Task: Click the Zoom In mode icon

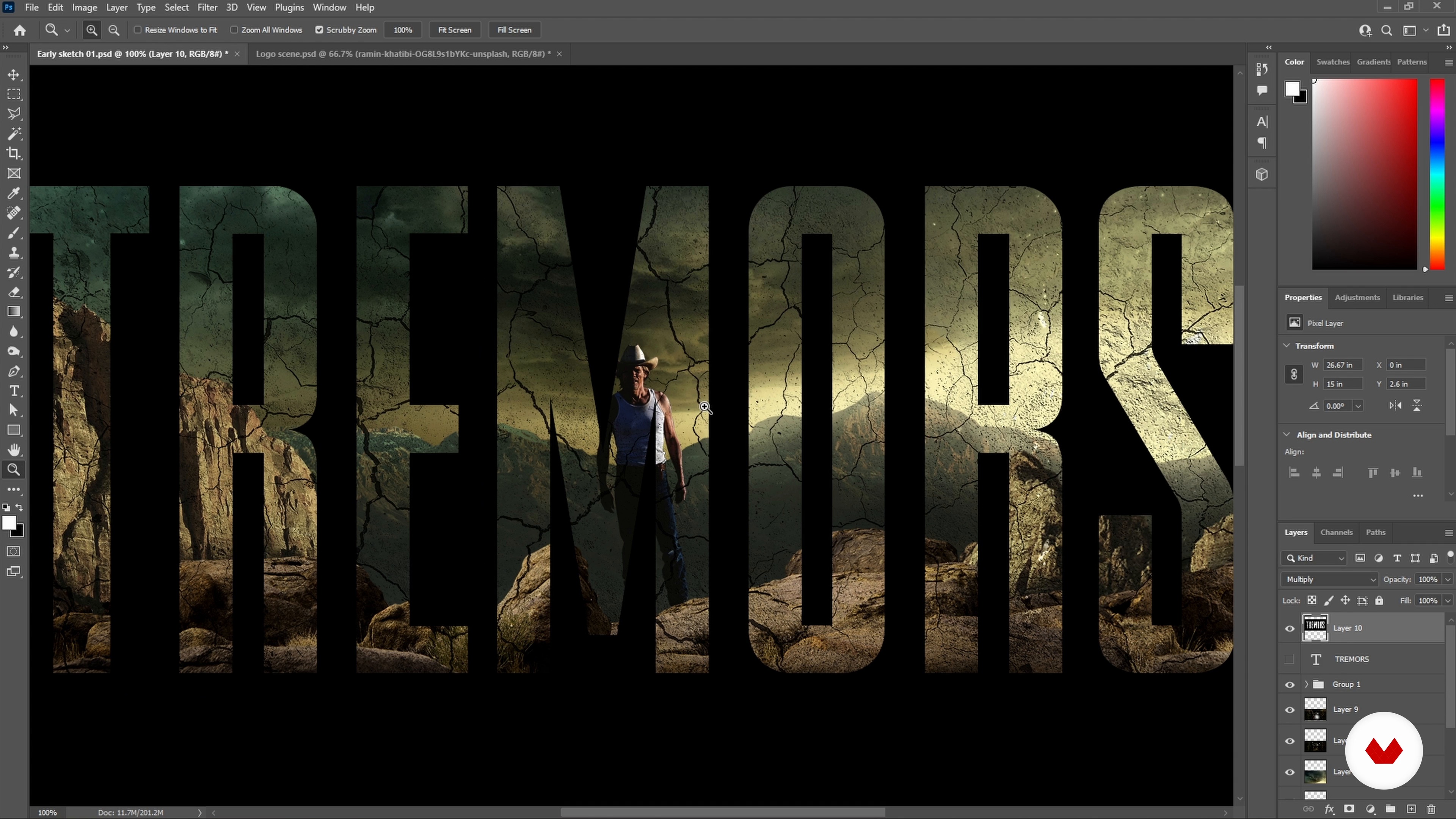Action: tap(91, 30)
